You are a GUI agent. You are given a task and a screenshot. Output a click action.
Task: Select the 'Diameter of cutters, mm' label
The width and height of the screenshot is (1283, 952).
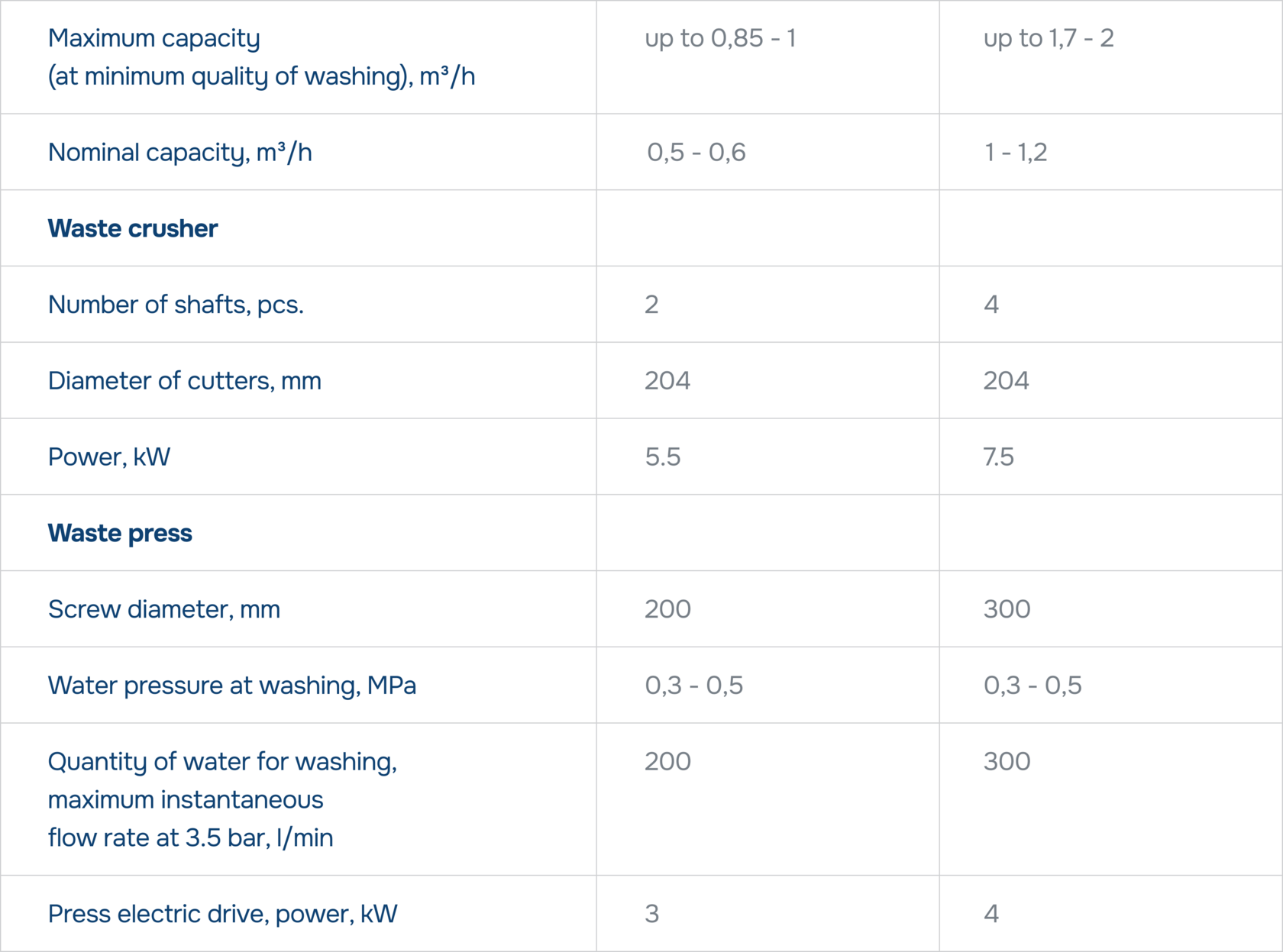(185, 380)
